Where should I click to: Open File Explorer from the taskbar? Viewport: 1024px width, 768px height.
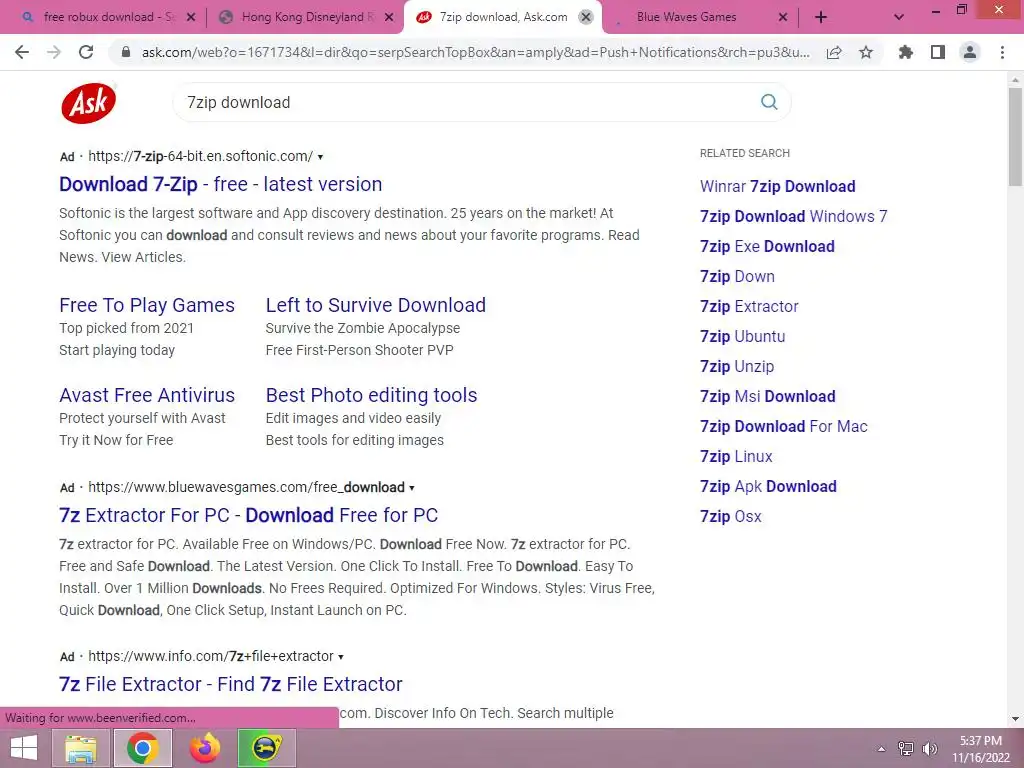80,748
